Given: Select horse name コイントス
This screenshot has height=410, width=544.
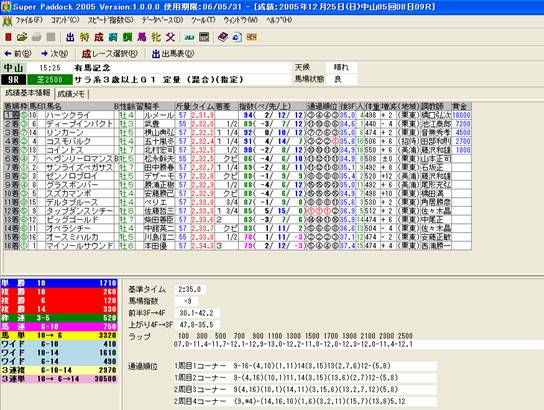Looking at the screenshot, I should coord(65,150).
